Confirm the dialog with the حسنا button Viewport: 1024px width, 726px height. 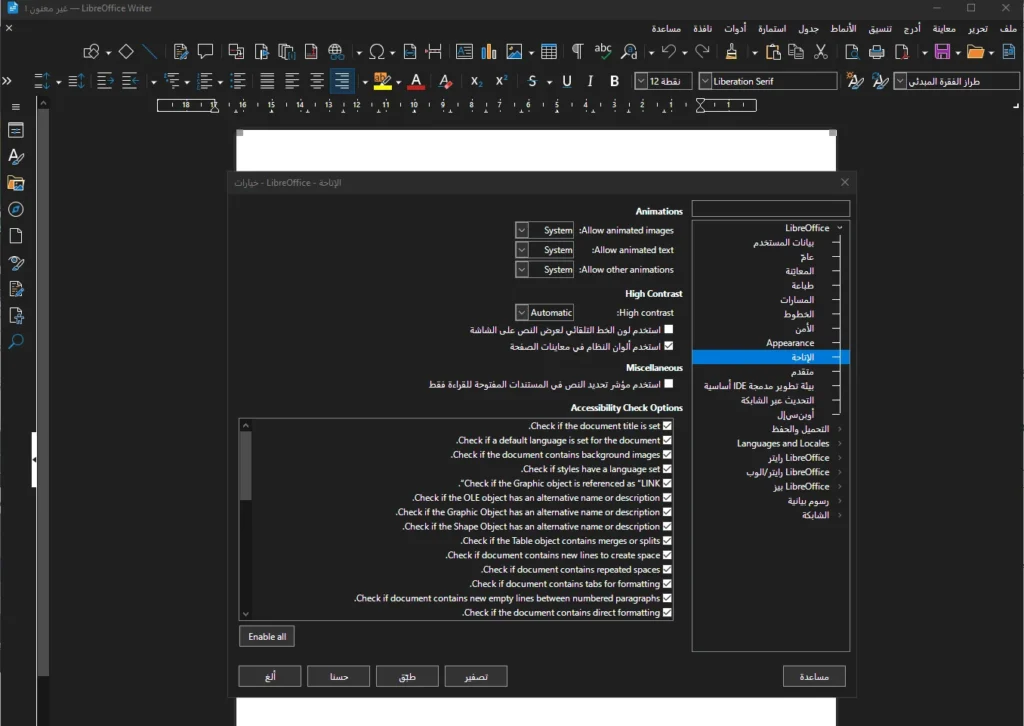tap(338, 676)
